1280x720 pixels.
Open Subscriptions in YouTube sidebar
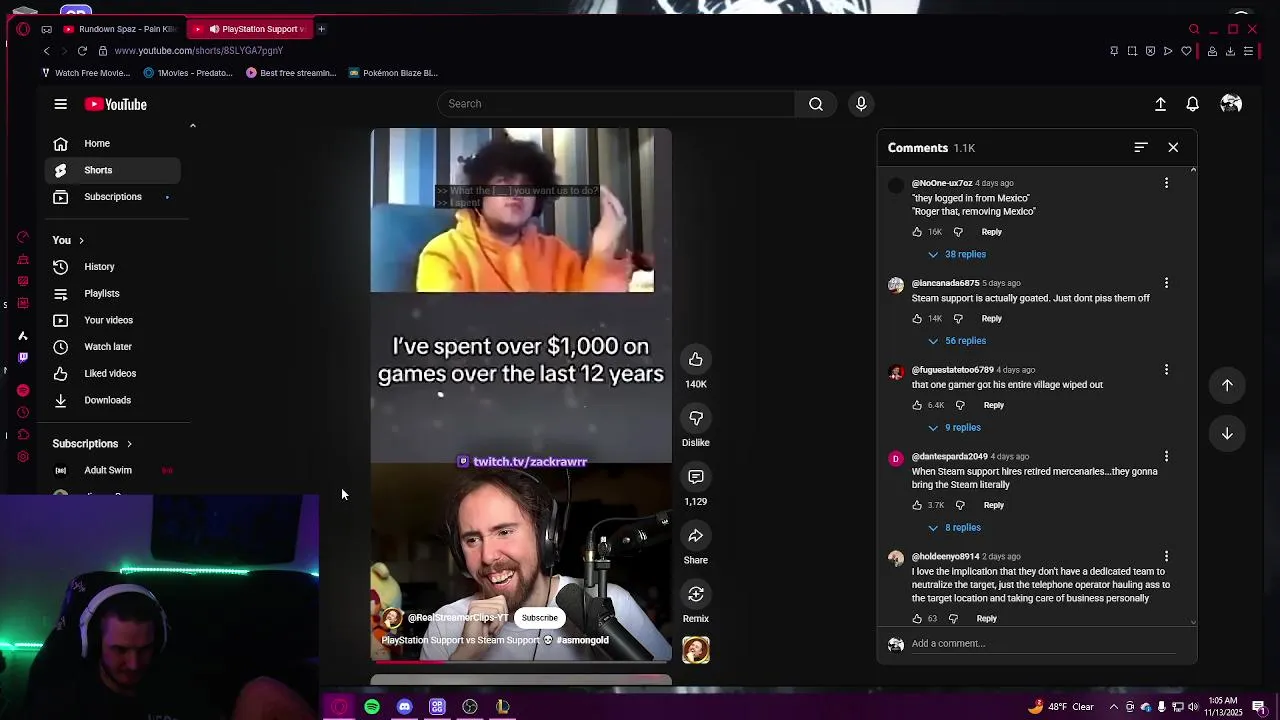pyautogui.click(x=113, y=197)
